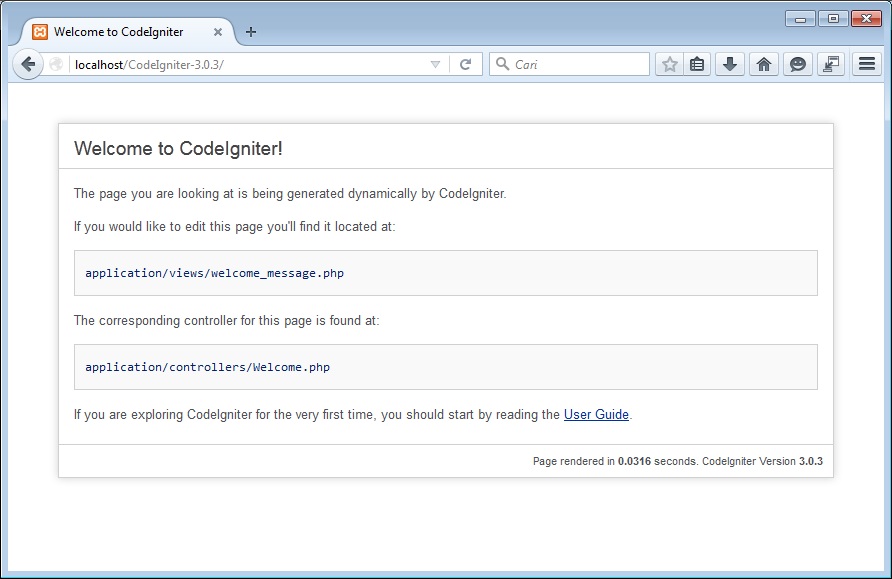This screenshot has height=579, width=892.
Task: Close the Welcome to CodeIgniter tab
Action: tap(217, 32)
